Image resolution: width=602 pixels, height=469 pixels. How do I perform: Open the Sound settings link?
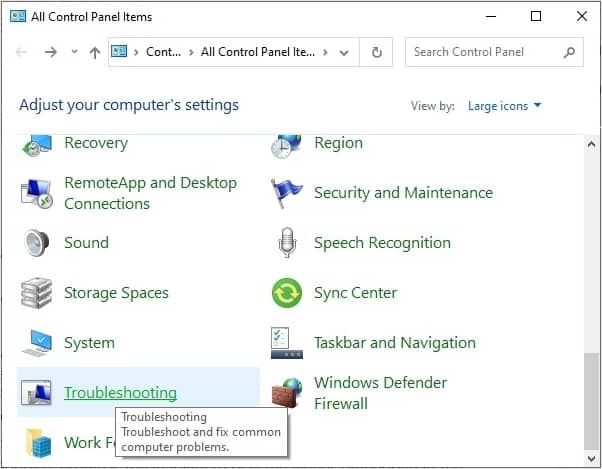pos(86,243)
